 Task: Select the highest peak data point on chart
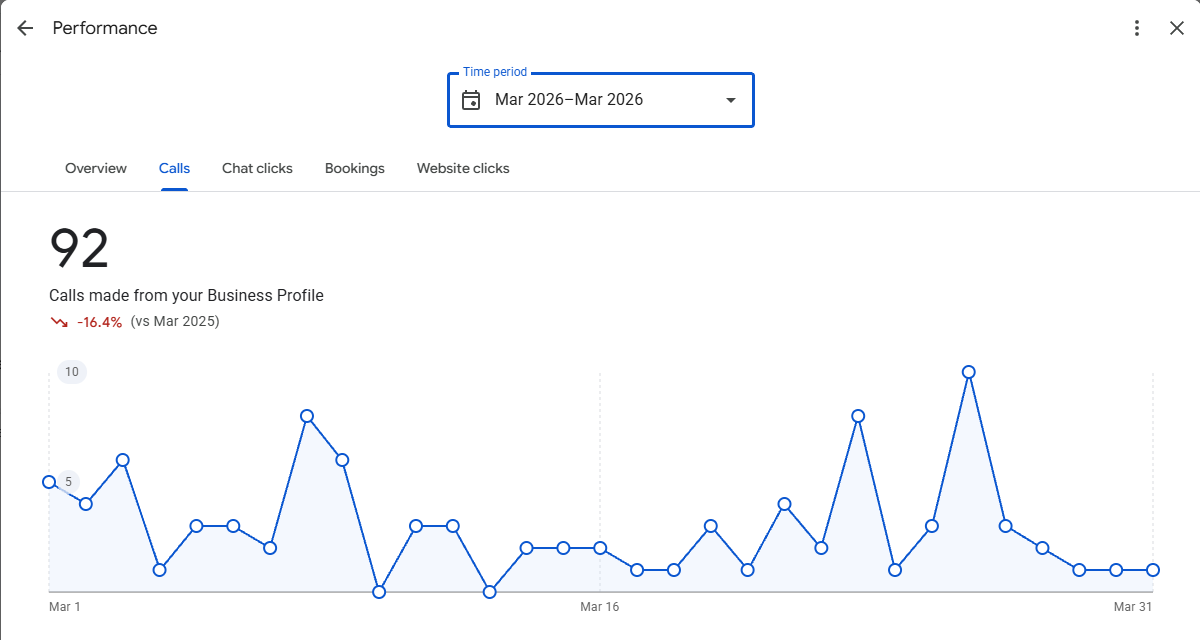968,372
